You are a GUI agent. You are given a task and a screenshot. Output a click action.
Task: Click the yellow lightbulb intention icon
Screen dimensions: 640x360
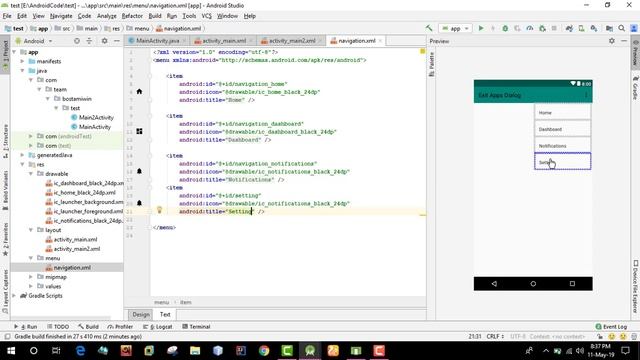click(160, 210)
